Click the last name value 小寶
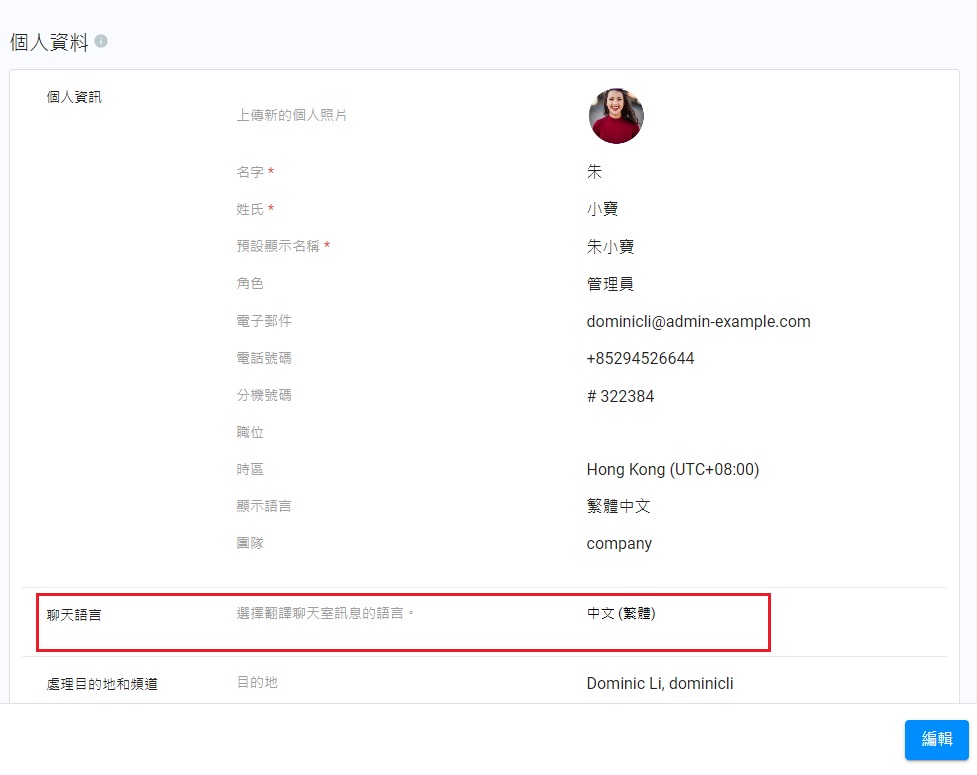 click(603, 209)
